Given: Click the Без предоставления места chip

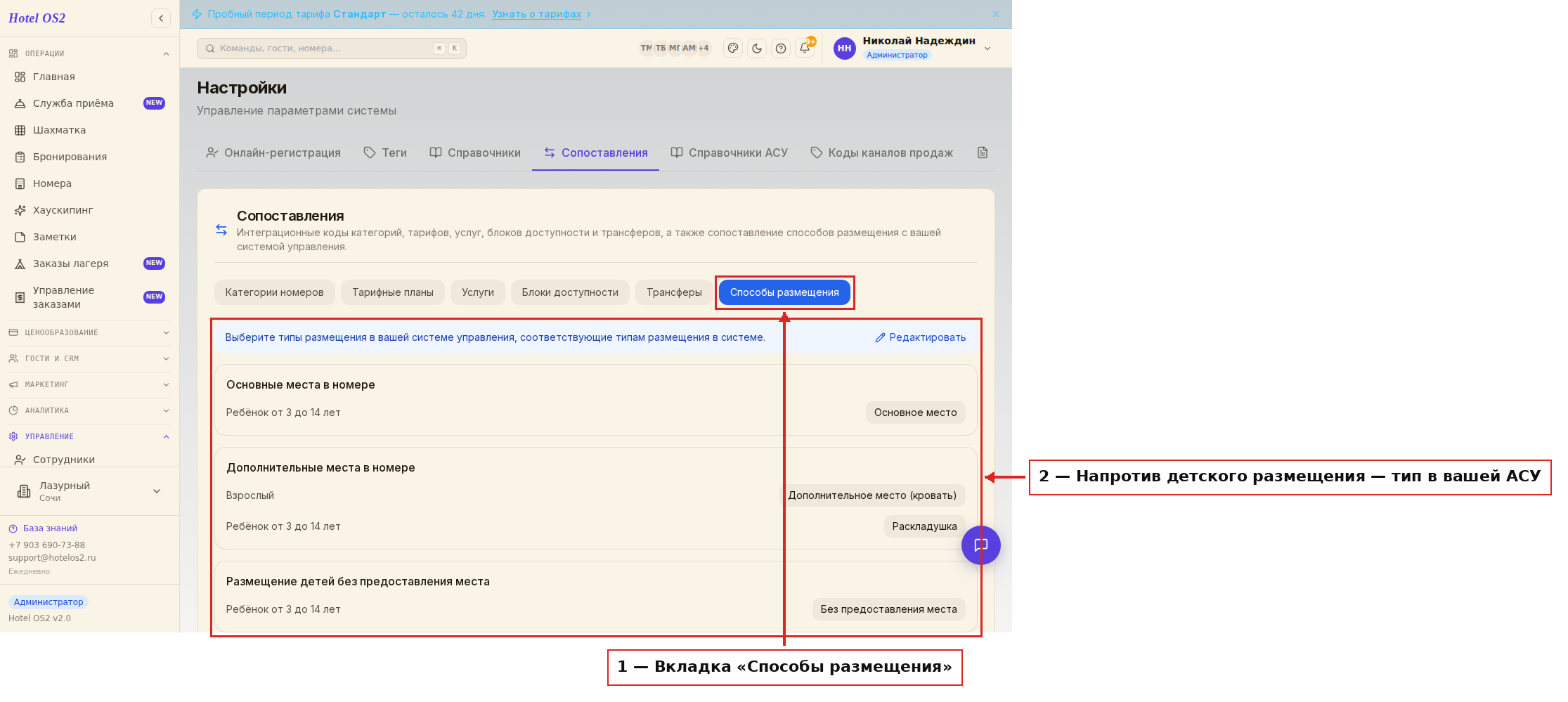Looking at the screenshot, I should pos(888,609).
